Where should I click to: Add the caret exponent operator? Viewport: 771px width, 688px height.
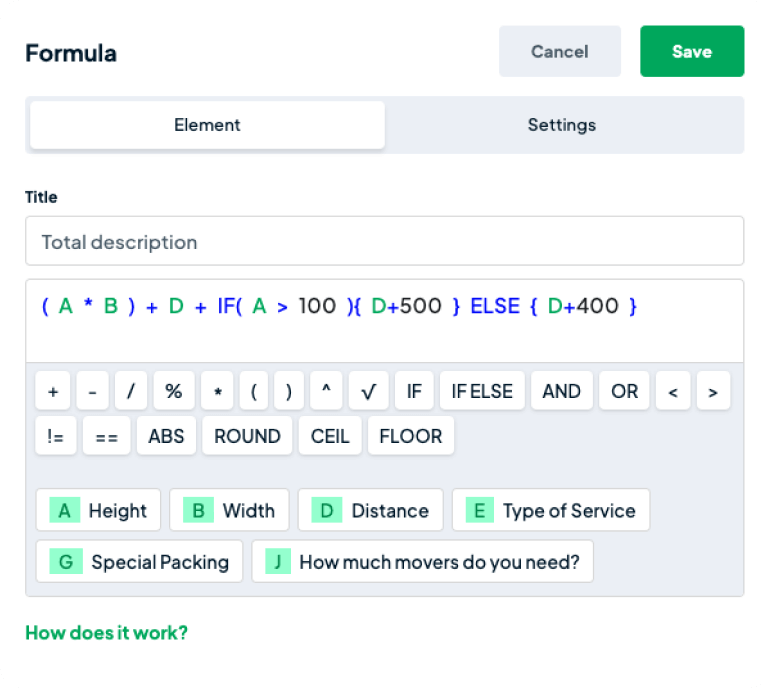click(326, 391)
